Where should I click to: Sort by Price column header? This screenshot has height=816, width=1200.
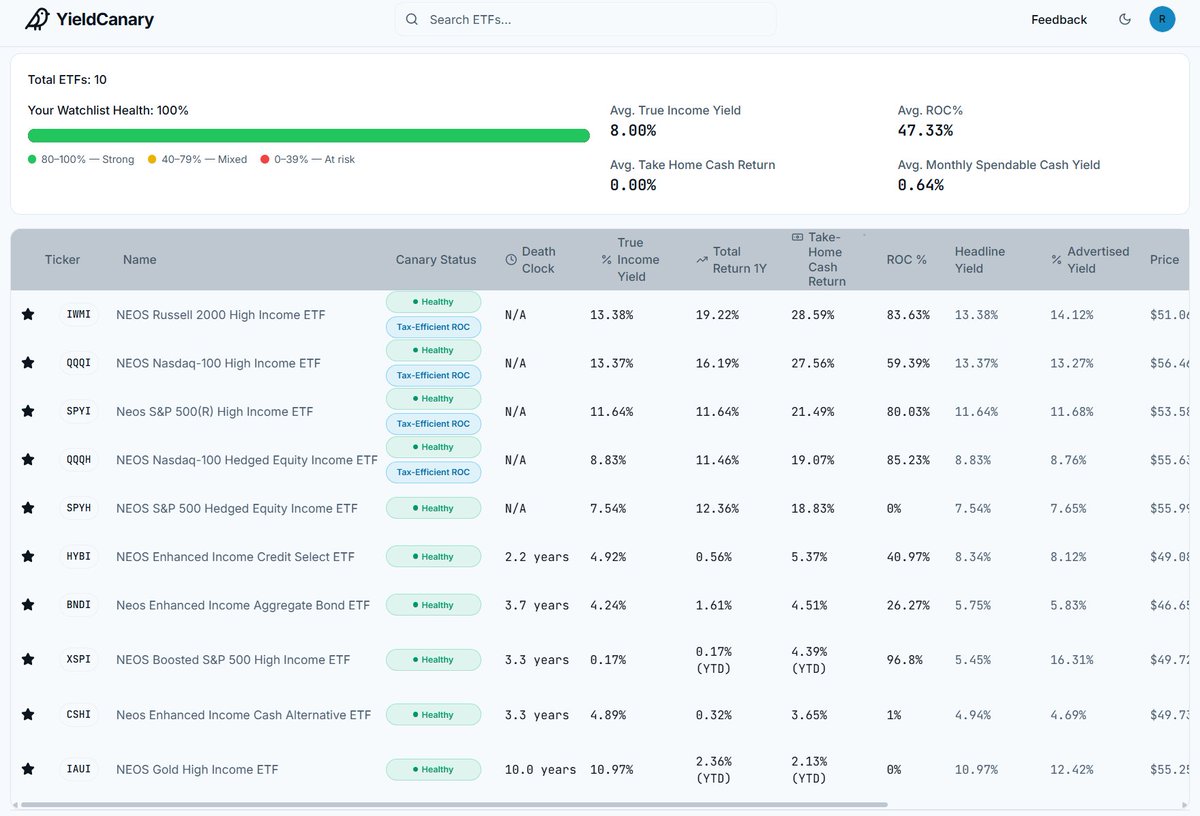pos(1164,260)
